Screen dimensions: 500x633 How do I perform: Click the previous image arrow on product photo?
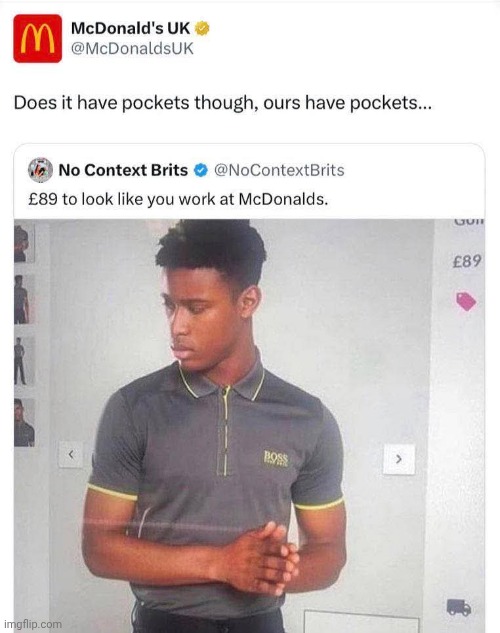pos(71,455)
